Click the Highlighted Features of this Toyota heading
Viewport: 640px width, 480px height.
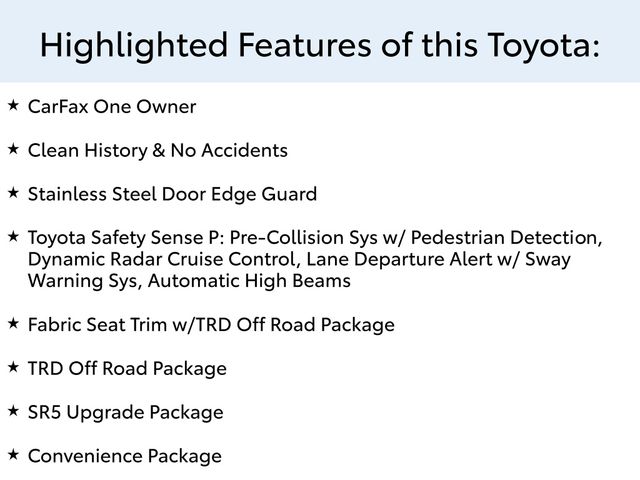tap(320, 45)
